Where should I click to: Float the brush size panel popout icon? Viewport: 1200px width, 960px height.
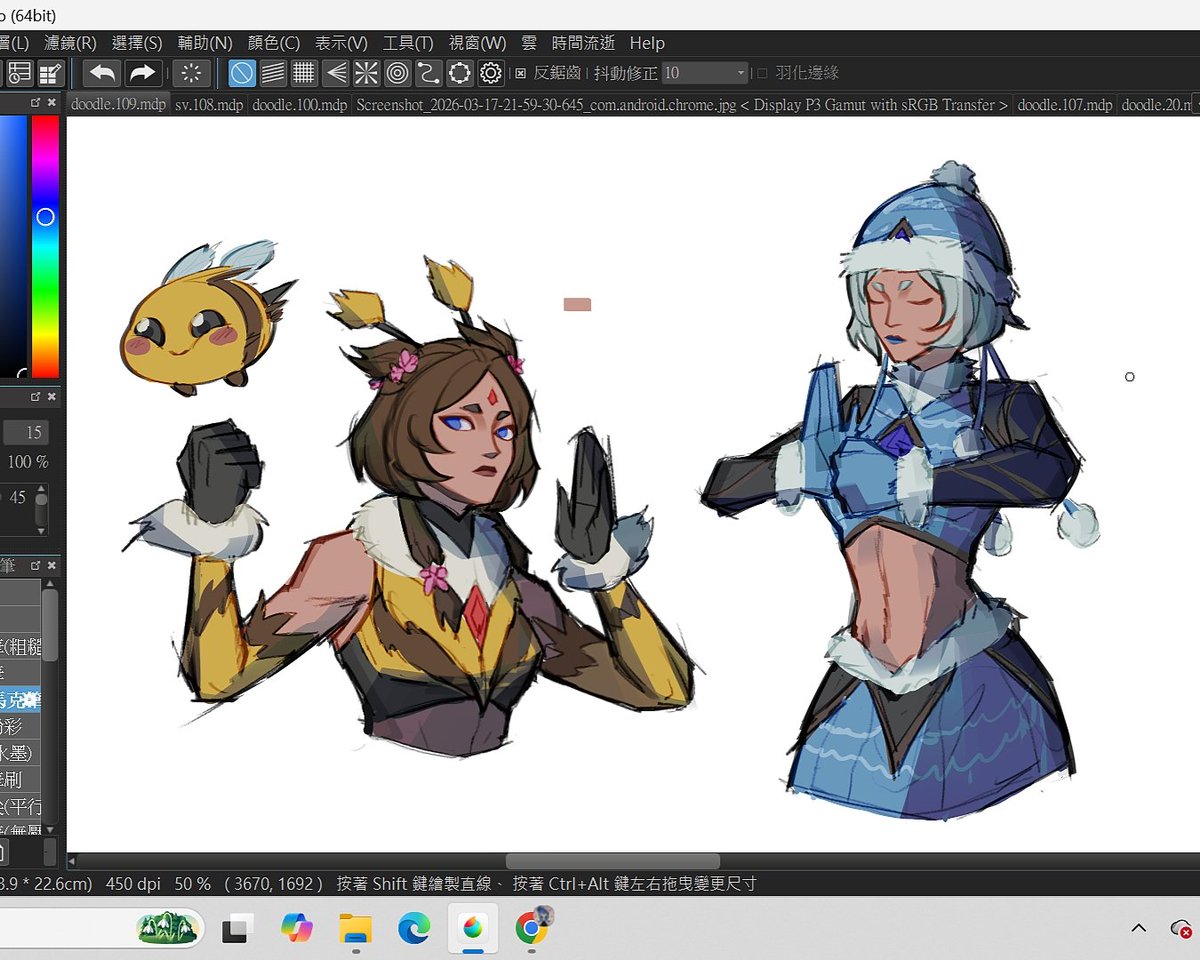[36, 397]
